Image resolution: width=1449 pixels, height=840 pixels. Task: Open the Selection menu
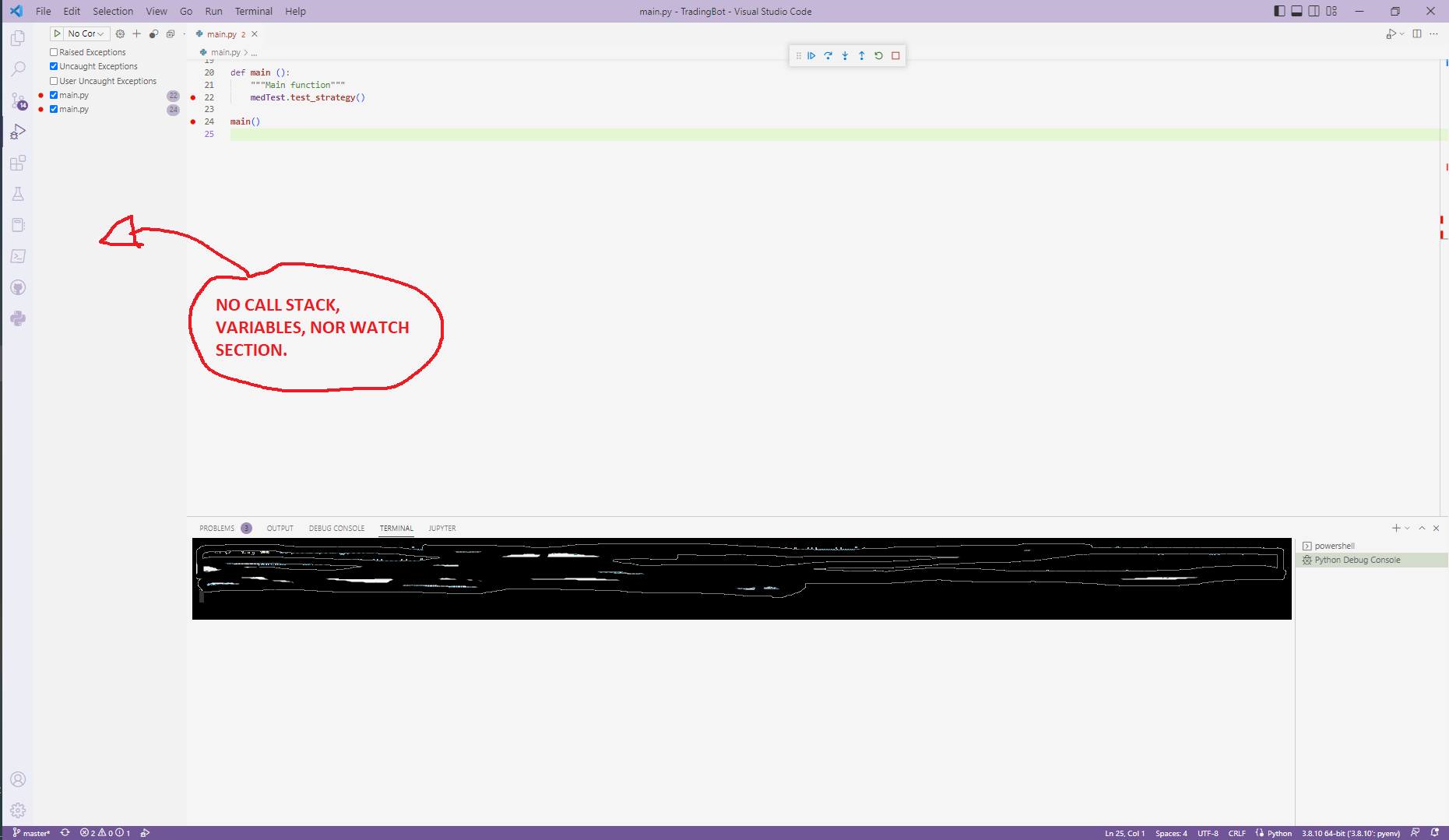click(x=113, y=11)
